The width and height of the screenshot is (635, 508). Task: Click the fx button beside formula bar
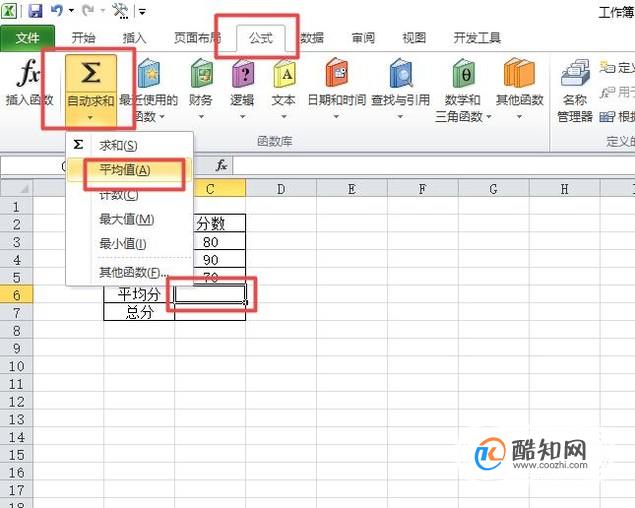pyautogui.click(x=222, y=165)
